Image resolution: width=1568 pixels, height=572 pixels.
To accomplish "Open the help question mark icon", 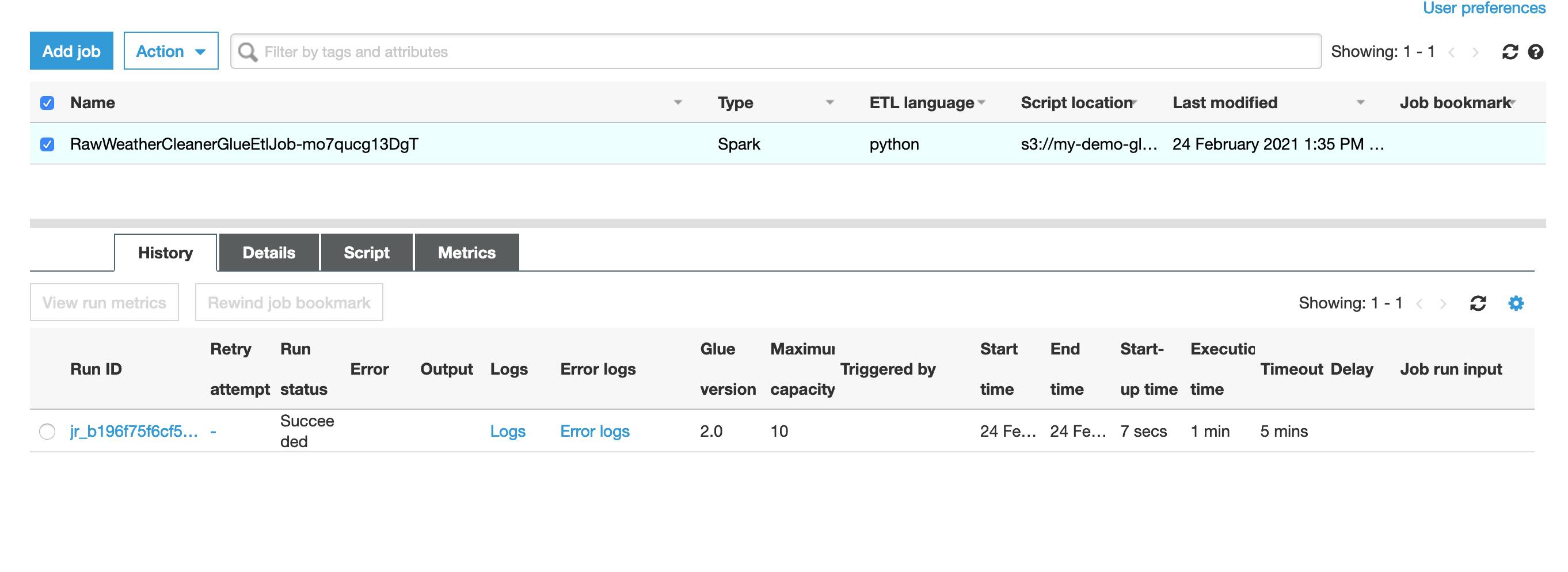I will (1536, 52).
